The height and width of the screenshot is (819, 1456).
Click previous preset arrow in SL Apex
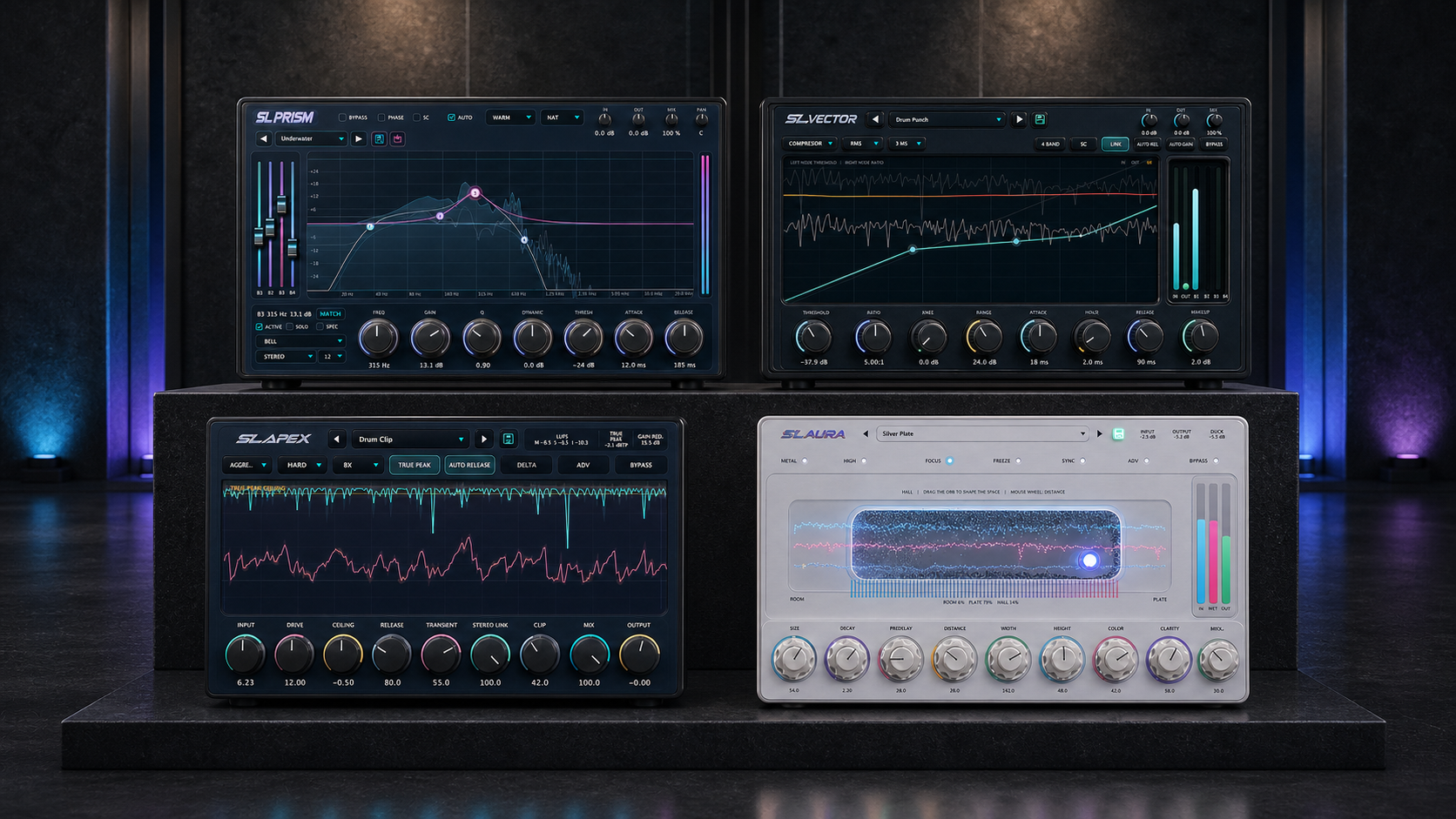point(336,440)
